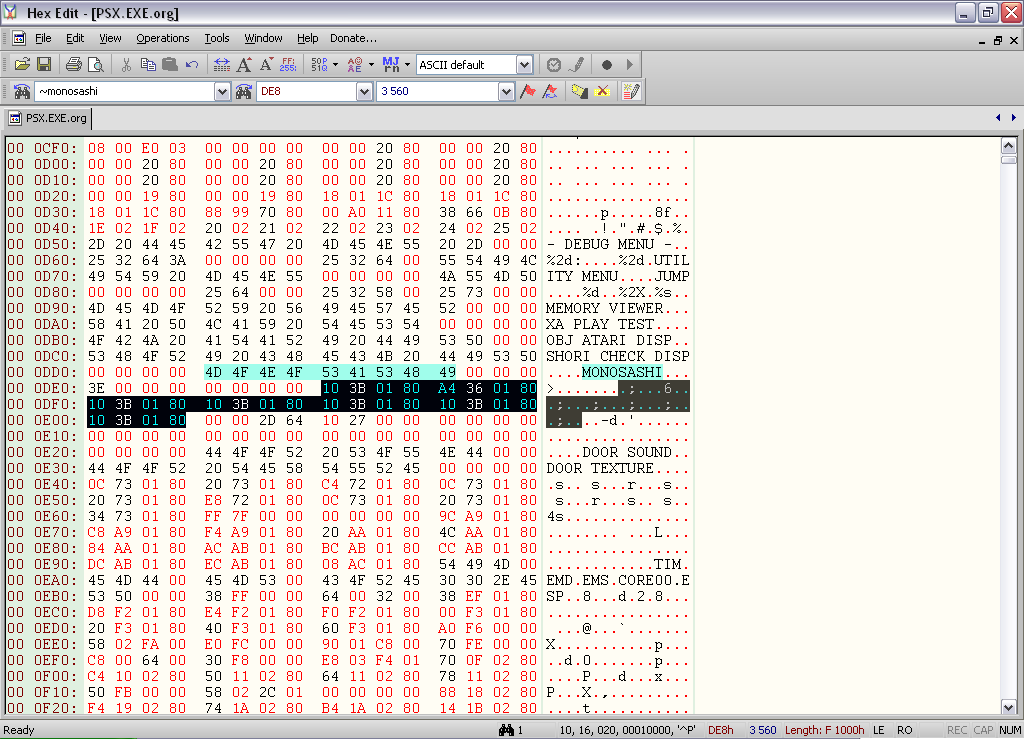Viewport: 1024px width, 739px height.
Task: Click the red flag bookmark icon
Action: (x=528, y=91)
